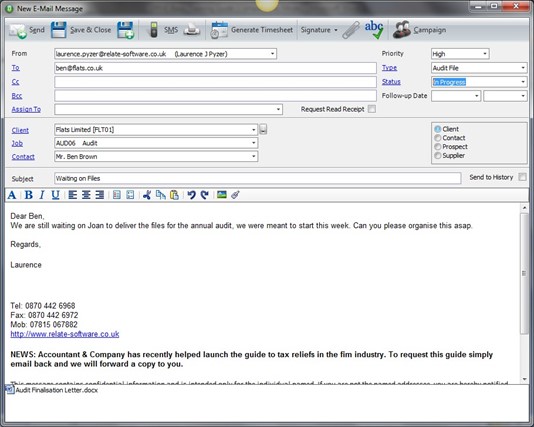Screen dimensions: 534x427
Task: Open the relate-software.co.uk hyperlink in body
Action: [65, 334]
